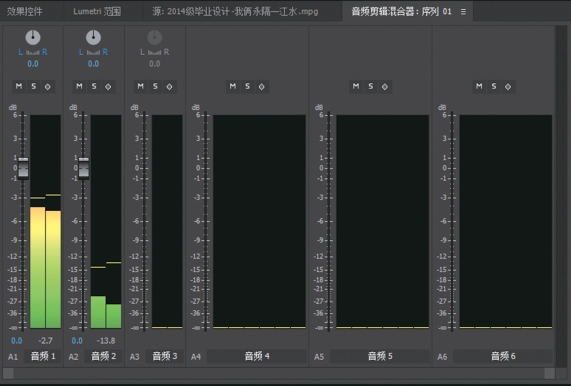Click the peak level reading -13.8

106,341
